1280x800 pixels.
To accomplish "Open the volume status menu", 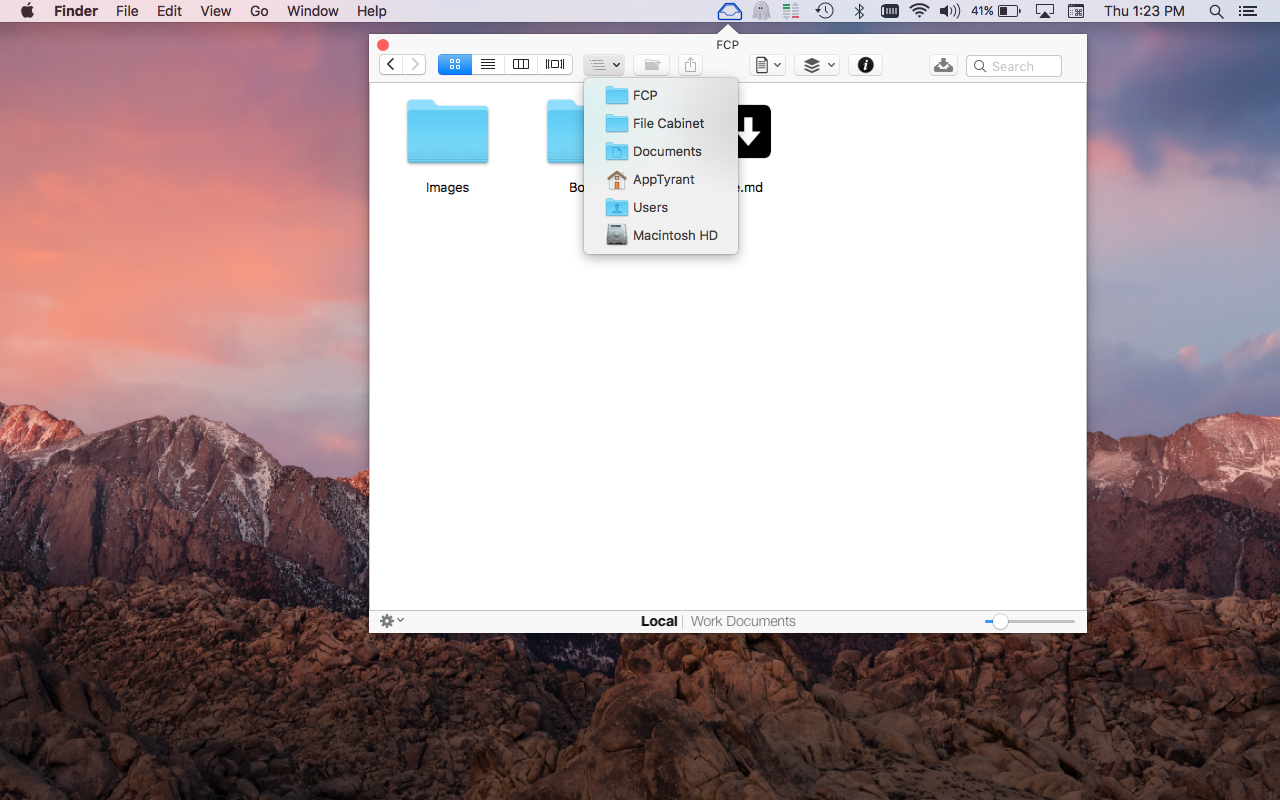I will (x=950, y=11).
